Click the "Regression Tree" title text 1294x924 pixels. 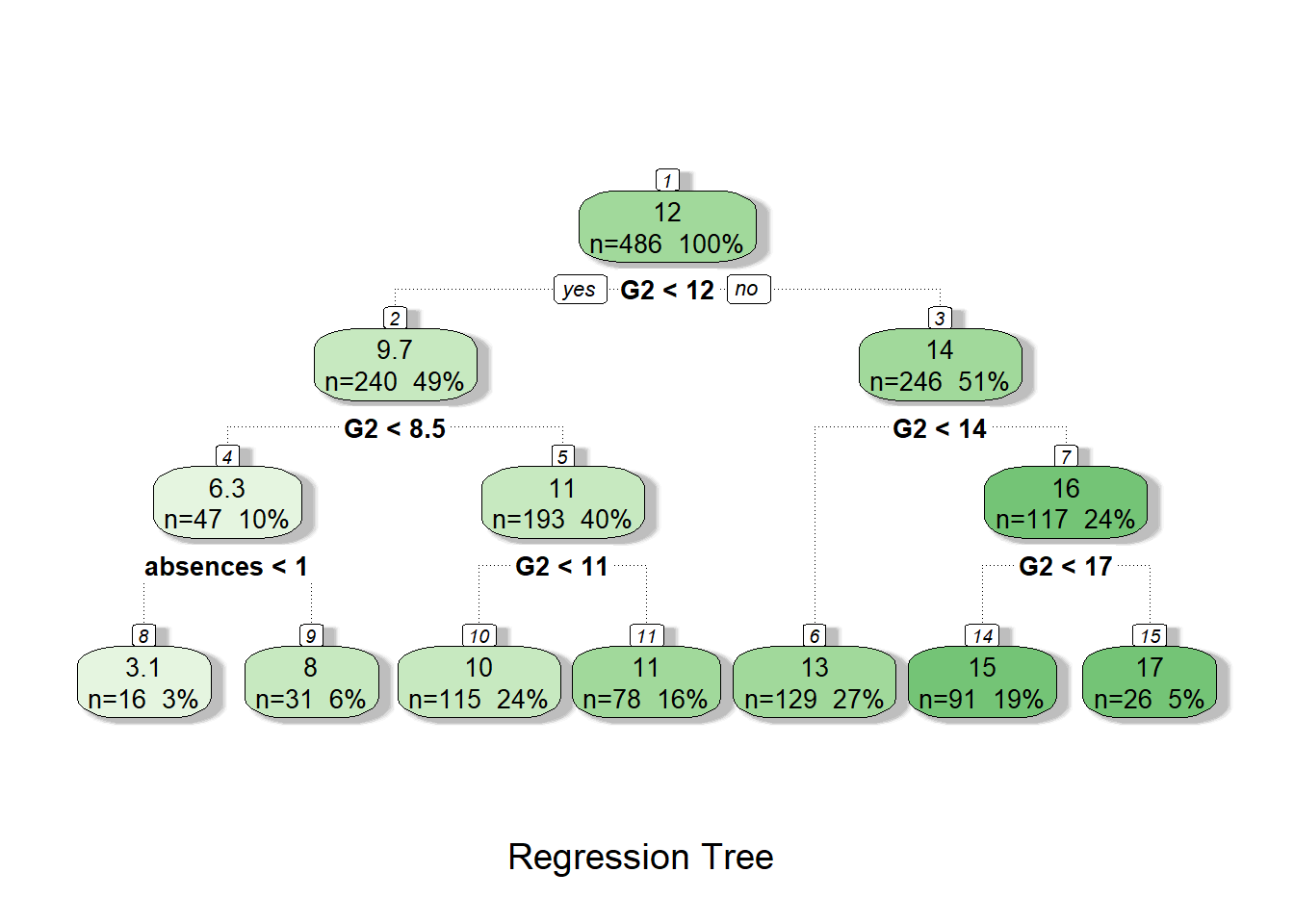click(x=640, y=857)
